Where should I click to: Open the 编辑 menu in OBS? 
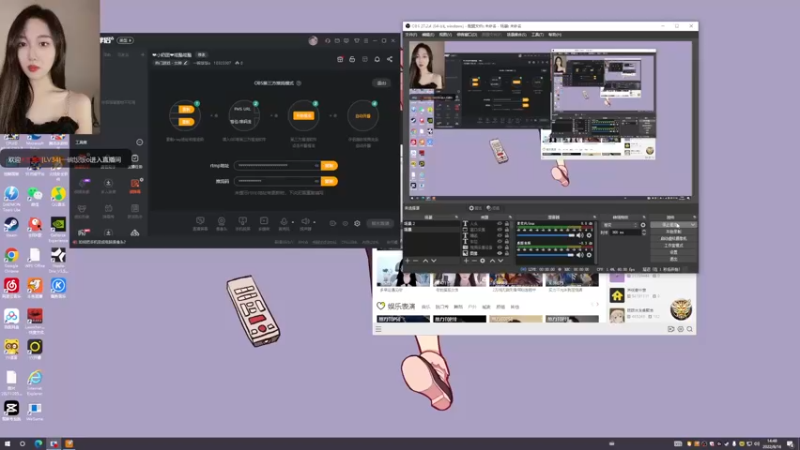428,35
